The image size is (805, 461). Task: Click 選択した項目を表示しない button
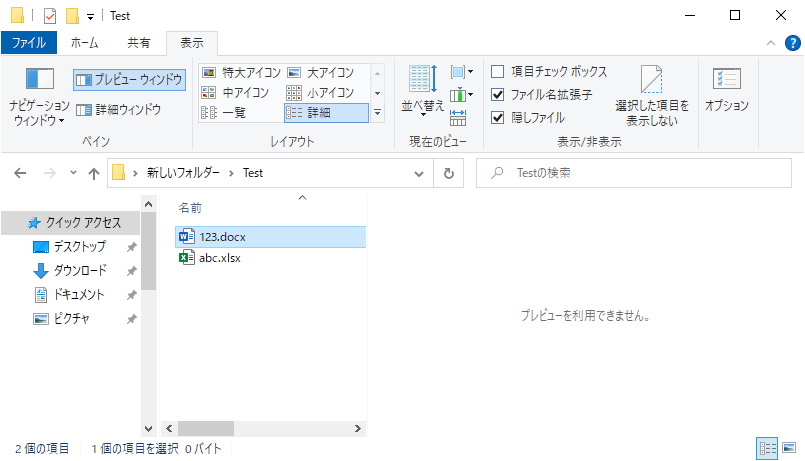652,95
